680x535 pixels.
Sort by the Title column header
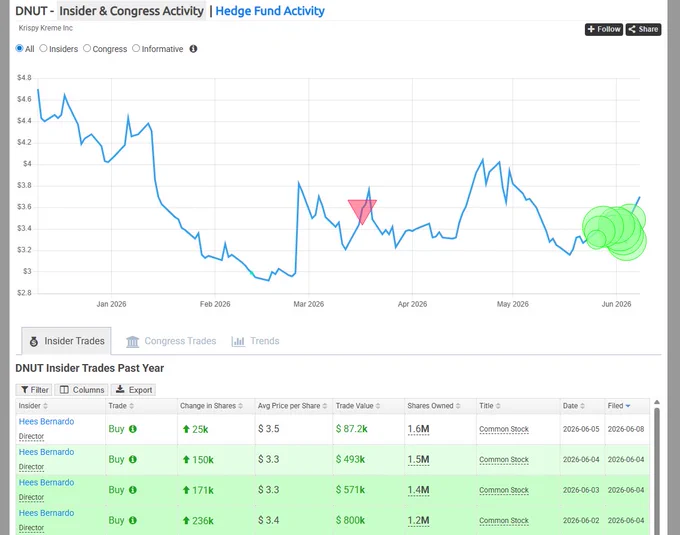coord(490,406)
